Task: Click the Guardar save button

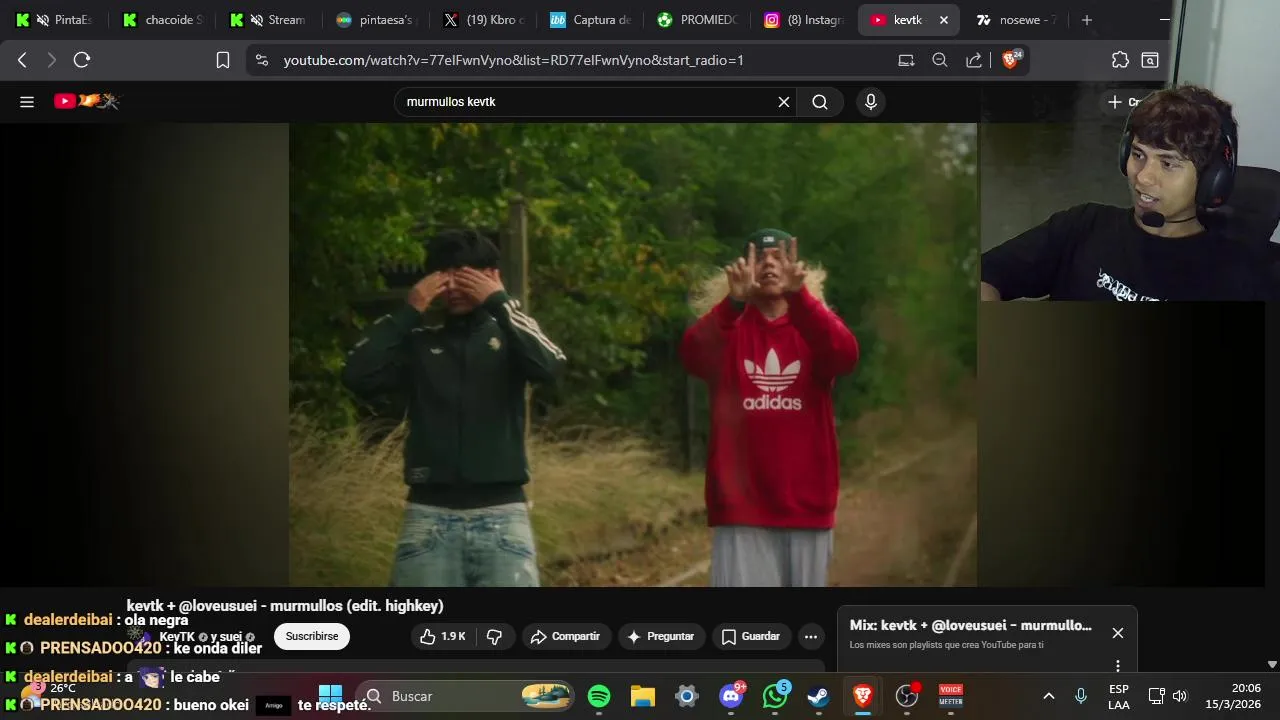Action: (751, 636)
